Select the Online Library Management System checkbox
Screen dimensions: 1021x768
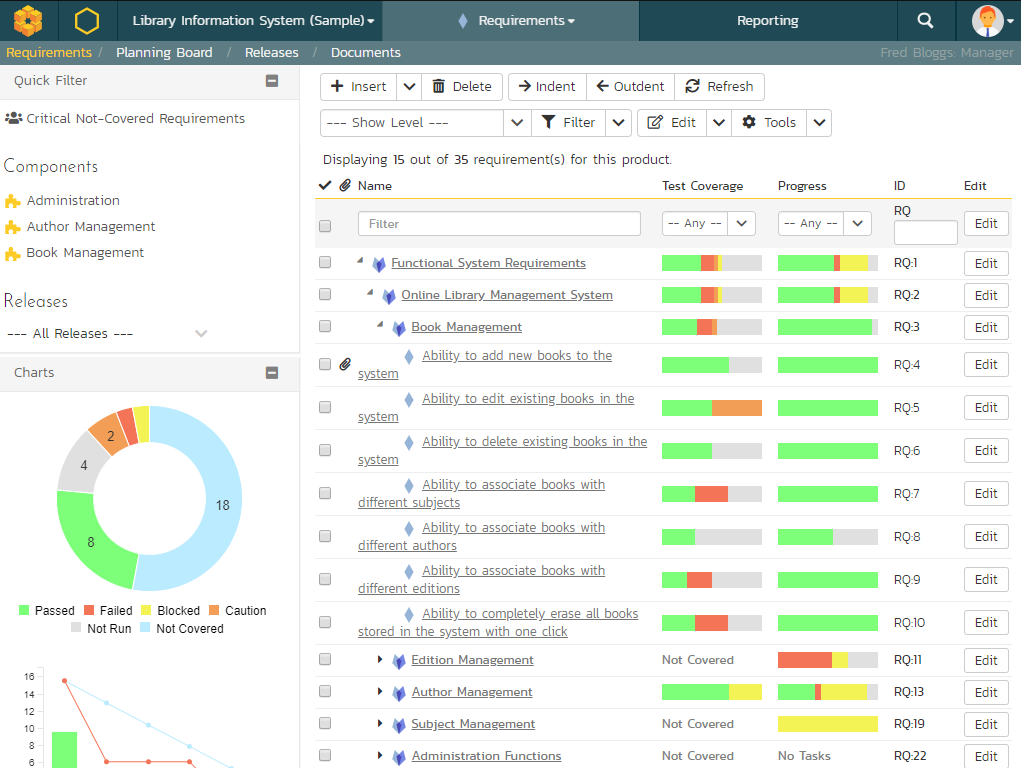325,294
